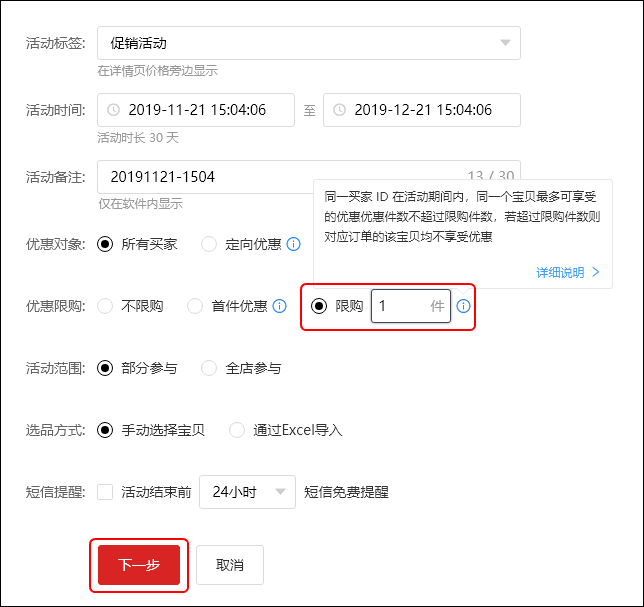
Task: Click the hint text 仅在软件内显示
Action: 140,204
